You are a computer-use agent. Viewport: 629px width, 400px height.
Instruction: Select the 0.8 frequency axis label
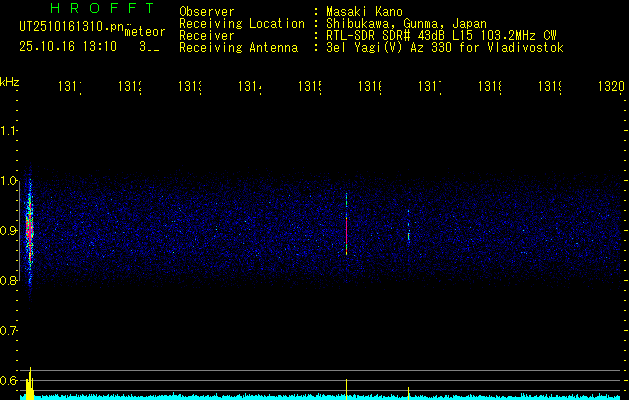[x=9, y=281]
